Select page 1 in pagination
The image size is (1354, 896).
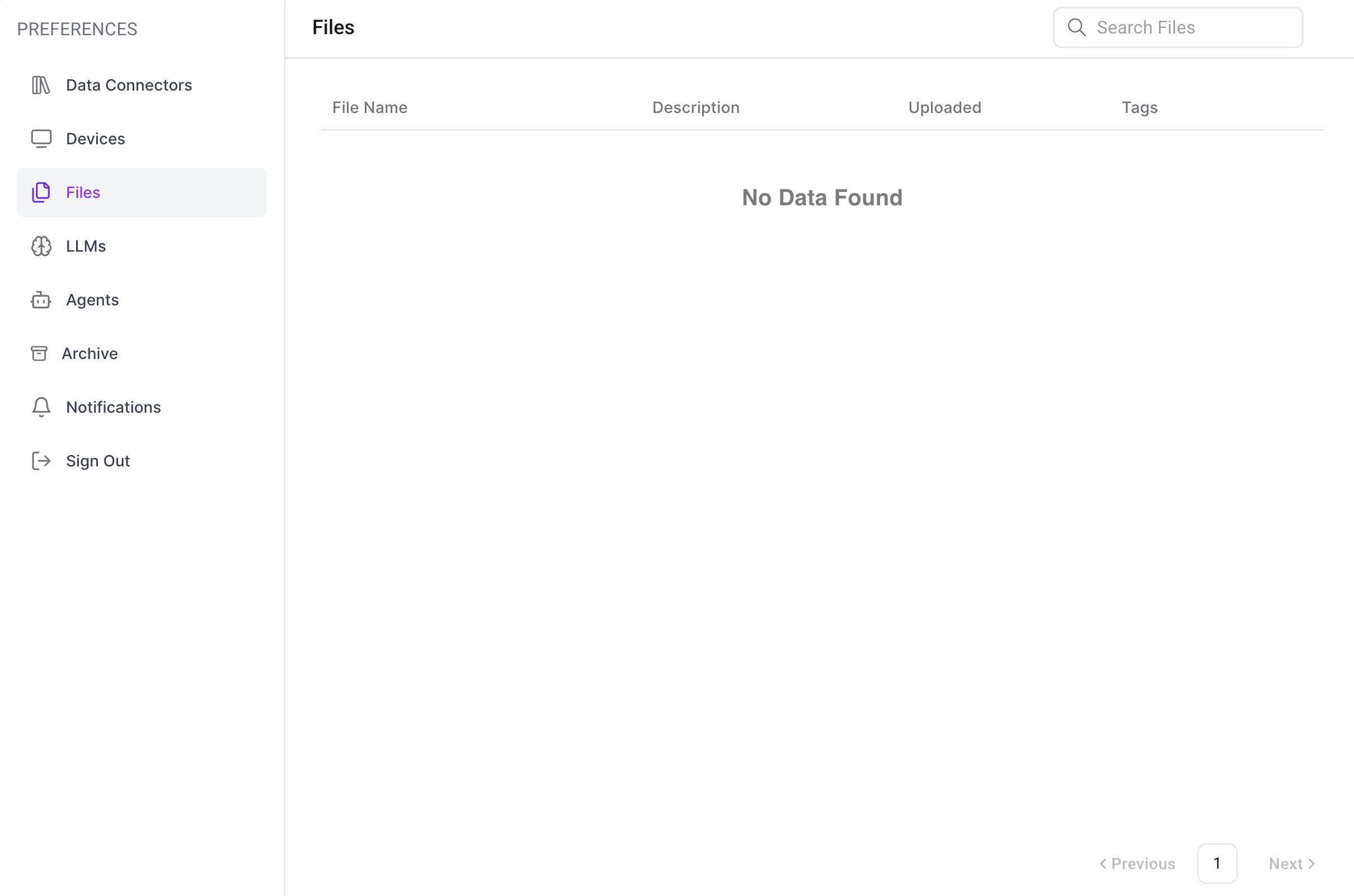1217,864
